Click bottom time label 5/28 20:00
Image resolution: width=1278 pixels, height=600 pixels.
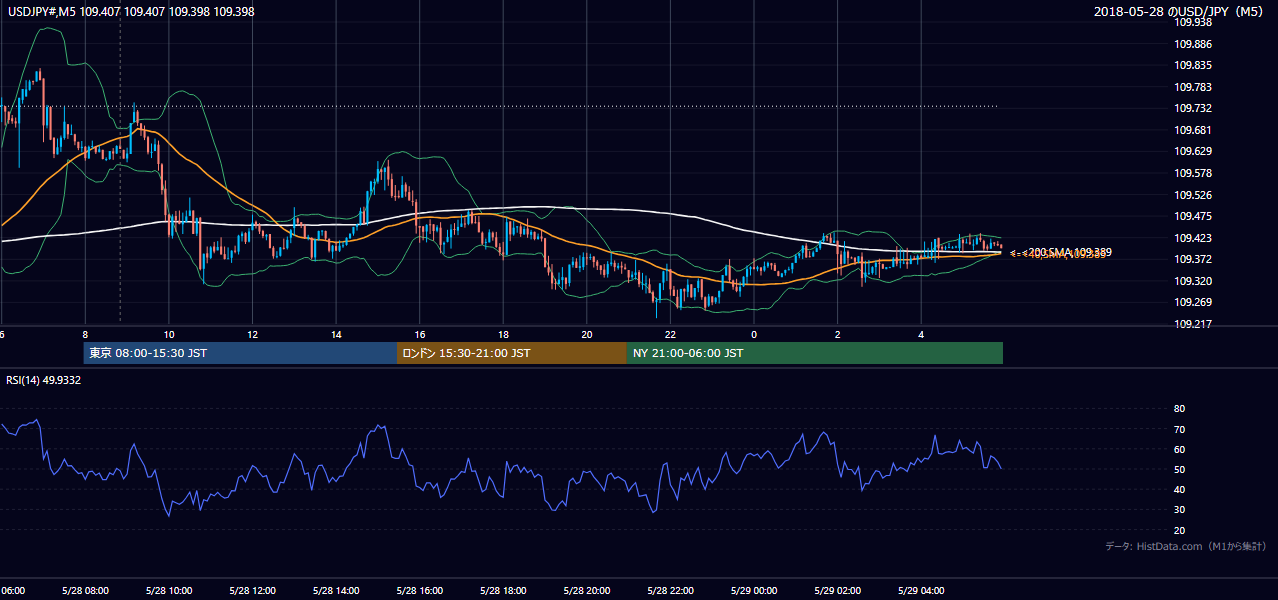pyautogui.click(x=587, y=590)
